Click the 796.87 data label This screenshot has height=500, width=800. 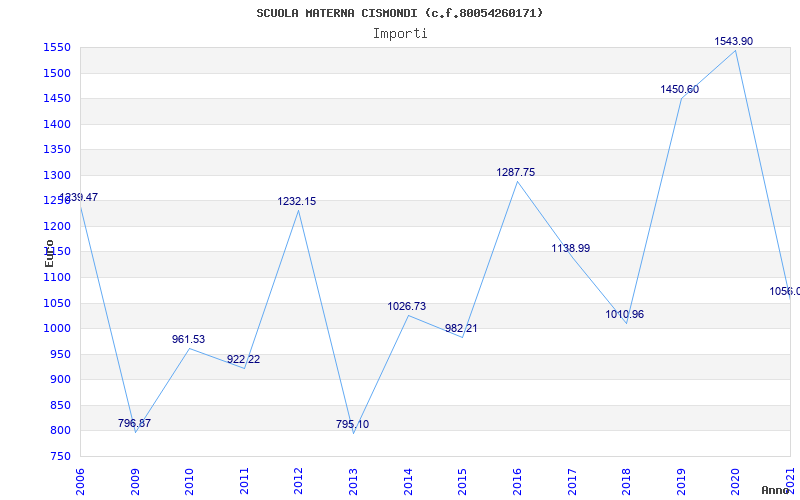[x=134, y=423]
